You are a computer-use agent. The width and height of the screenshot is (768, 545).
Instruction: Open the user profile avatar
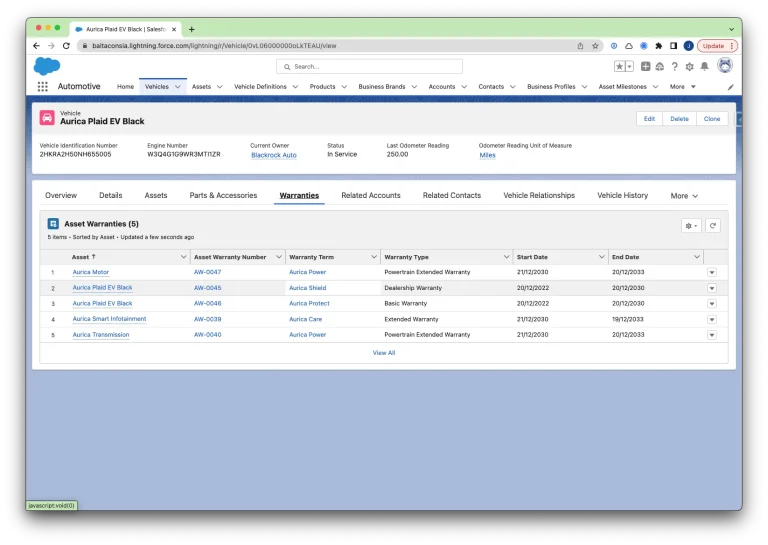(724, 66)
